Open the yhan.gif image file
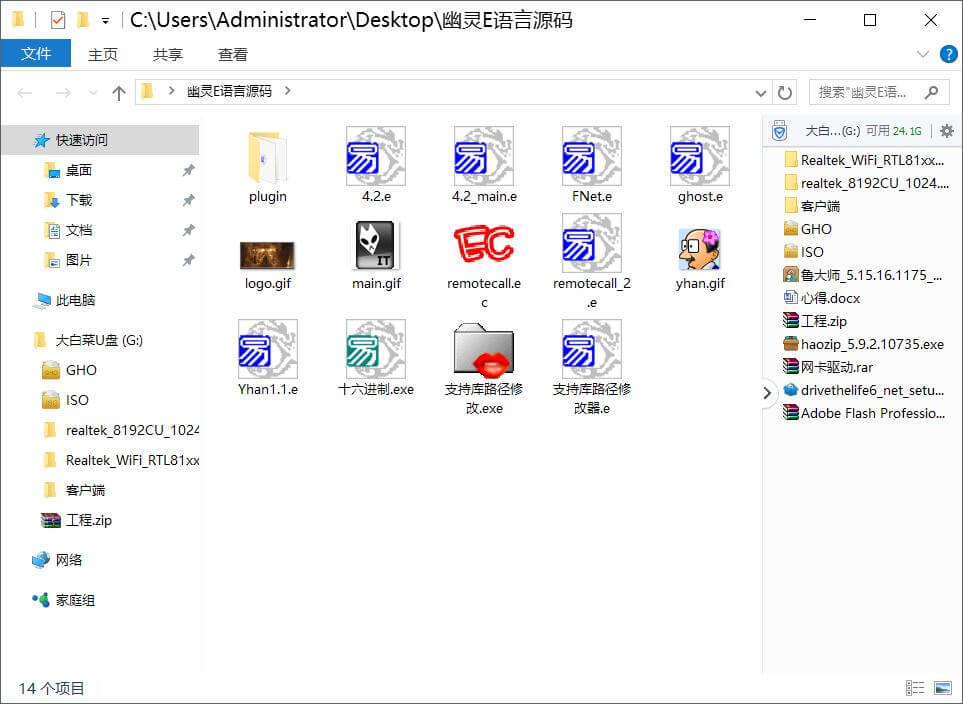 698,247
